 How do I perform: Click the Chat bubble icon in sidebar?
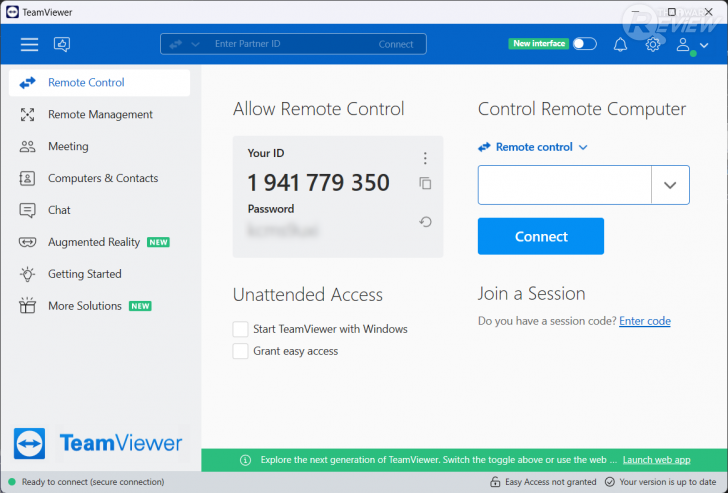tap(27, 210)
